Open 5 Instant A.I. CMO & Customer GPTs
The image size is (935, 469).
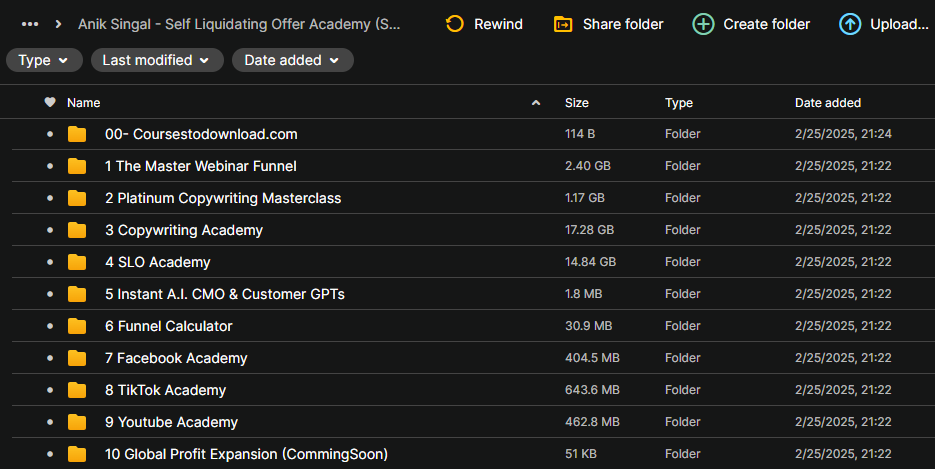click(225, 294)
